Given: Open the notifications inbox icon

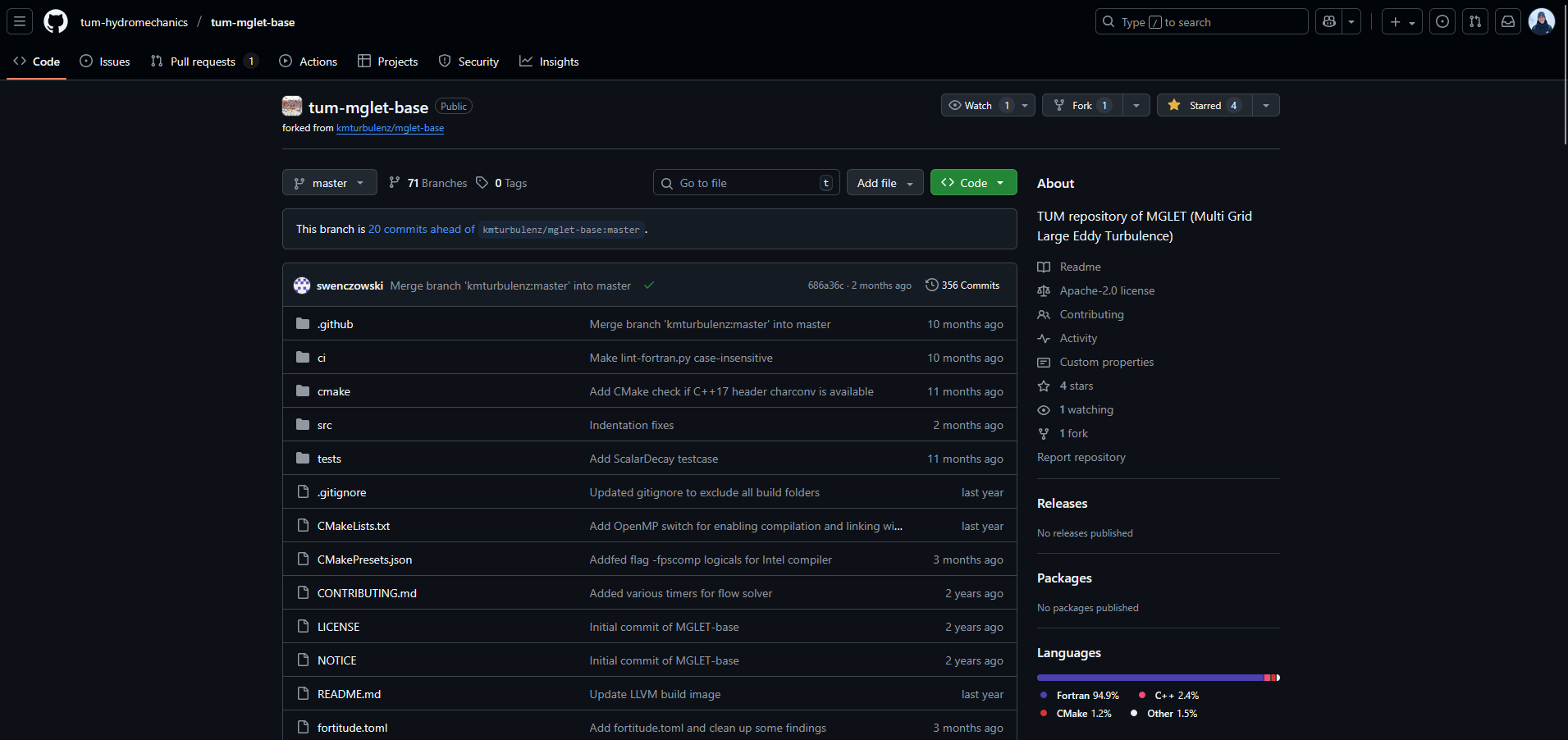Looking at the screenshot, I should click(1507, 22).
